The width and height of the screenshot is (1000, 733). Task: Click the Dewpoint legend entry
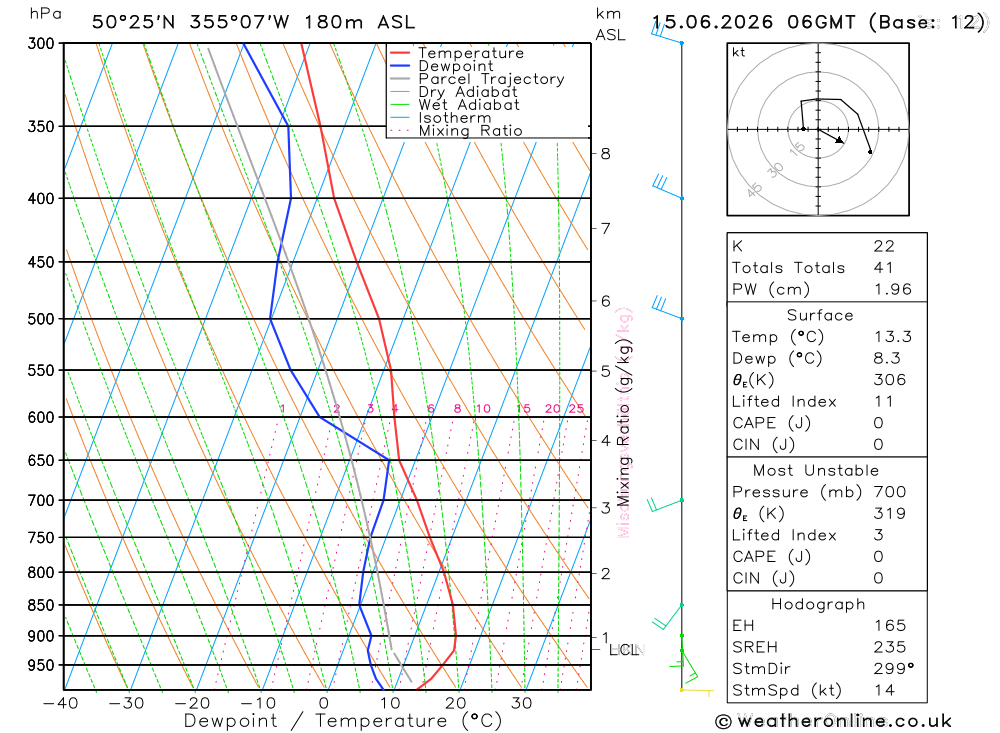click(441, 66)
